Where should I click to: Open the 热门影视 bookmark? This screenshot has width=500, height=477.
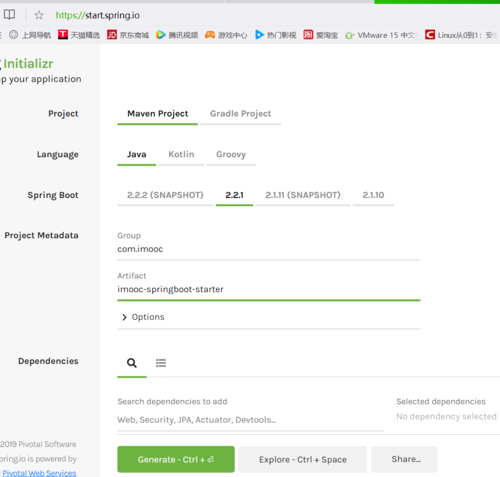pyautogui.click(x=276, y=35)
